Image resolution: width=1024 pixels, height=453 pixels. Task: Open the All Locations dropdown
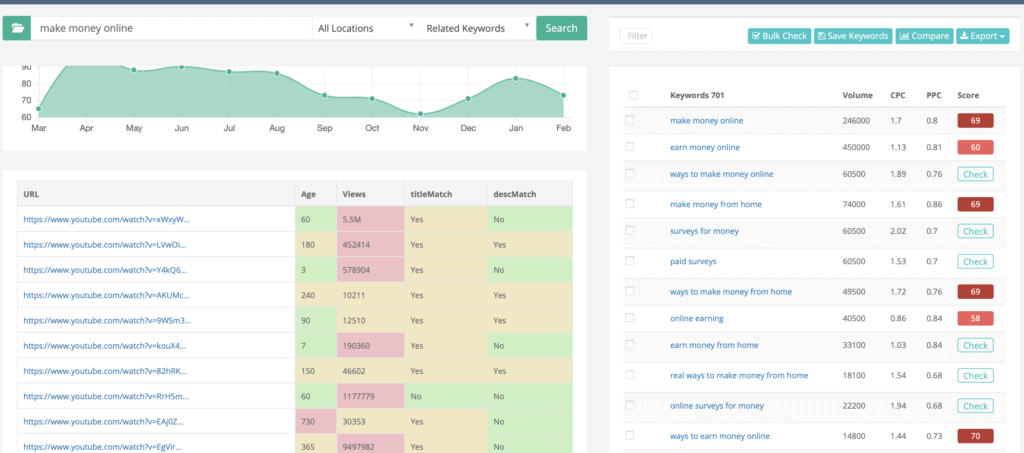tap(366, 28)
